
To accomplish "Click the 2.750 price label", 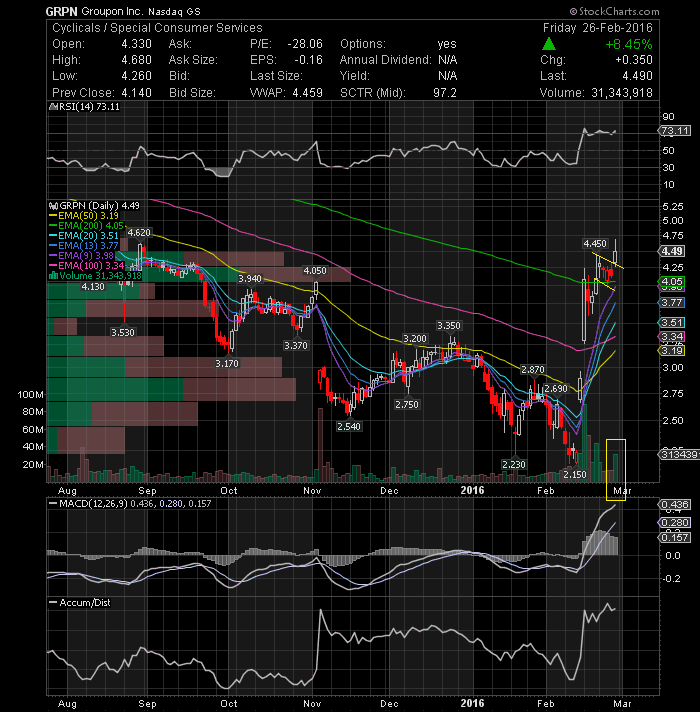I will (x=406, y=404).
